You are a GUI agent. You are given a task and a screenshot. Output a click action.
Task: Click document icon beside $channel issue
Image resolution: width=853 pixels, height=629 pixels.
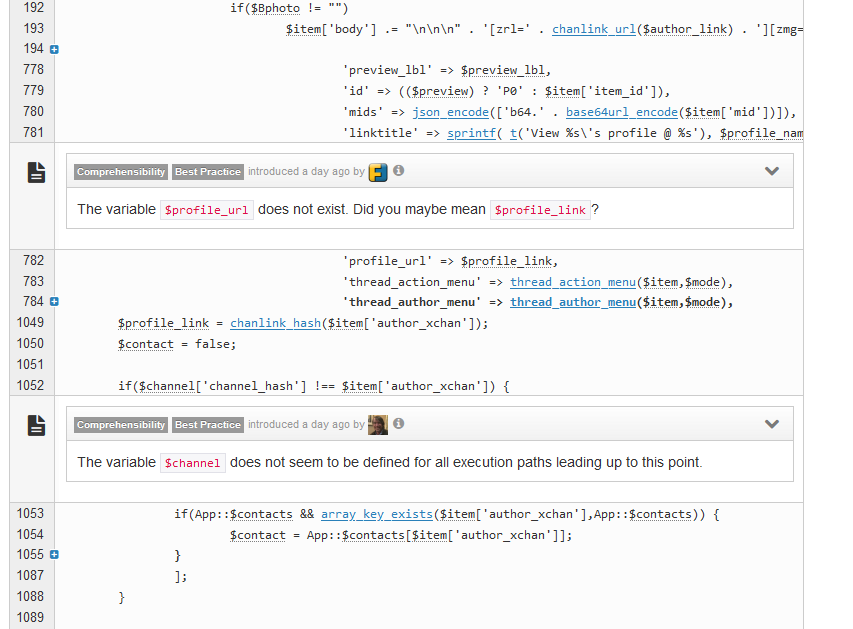click(36, 425)
